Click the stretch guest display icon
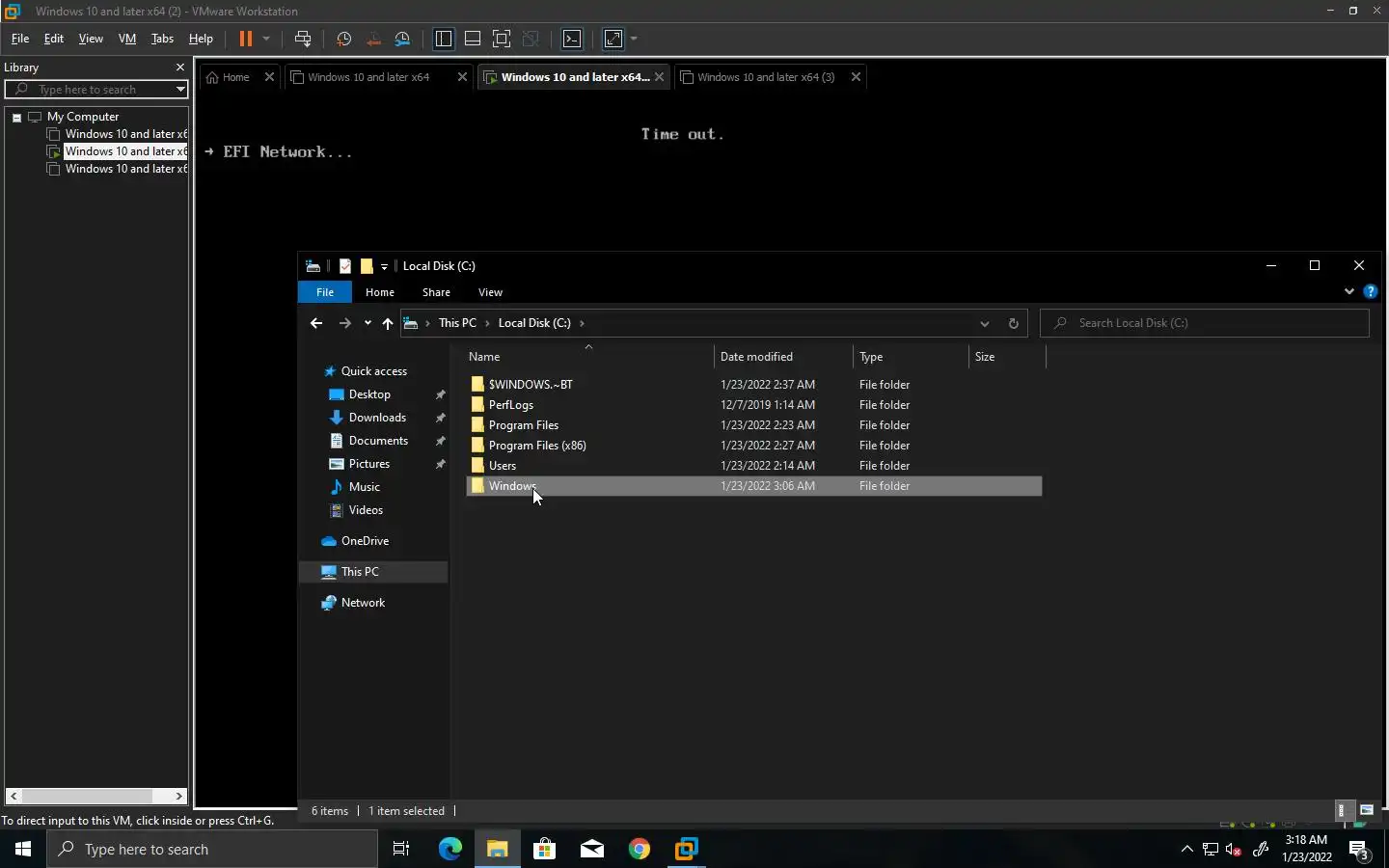 coord(613,39)
